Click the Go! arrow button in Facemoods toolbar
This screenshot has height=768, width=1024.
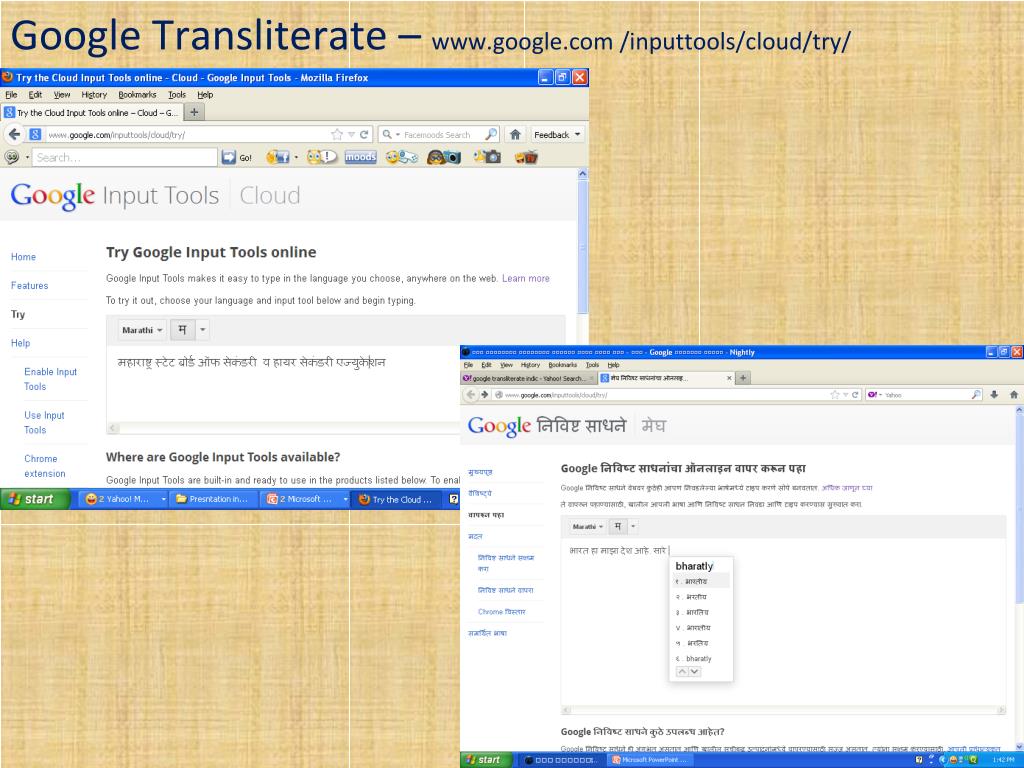(229, 157)
